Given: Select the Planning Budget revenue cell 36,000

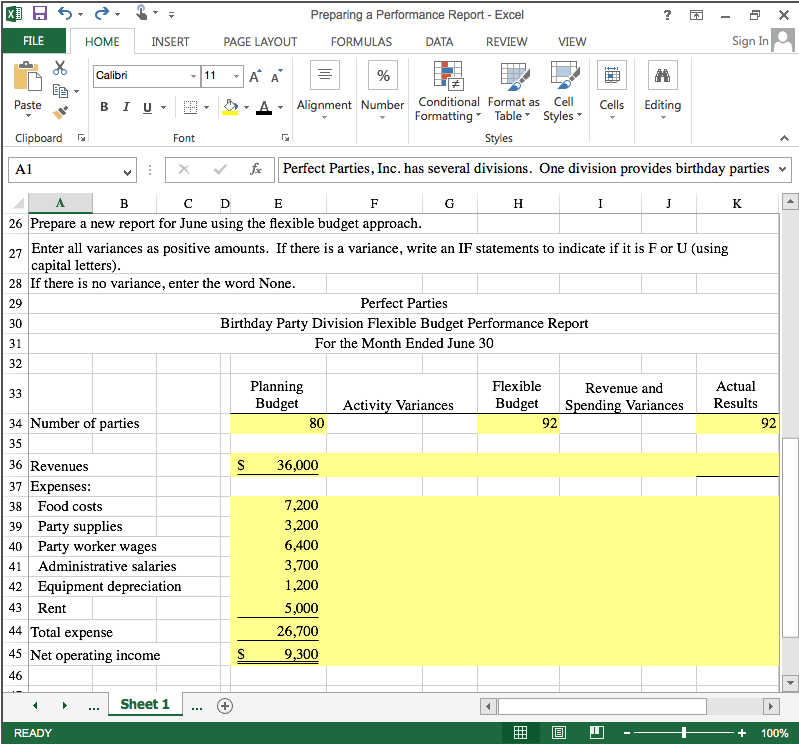Looking at the screenshot, I should pos(278,465).
